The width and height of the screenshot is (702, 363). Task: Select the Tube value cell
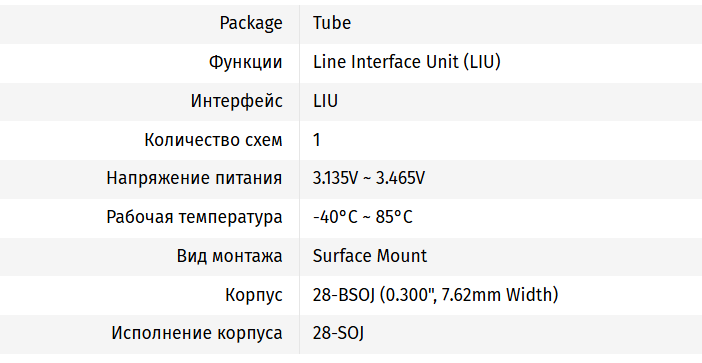[x=332, y=23]
